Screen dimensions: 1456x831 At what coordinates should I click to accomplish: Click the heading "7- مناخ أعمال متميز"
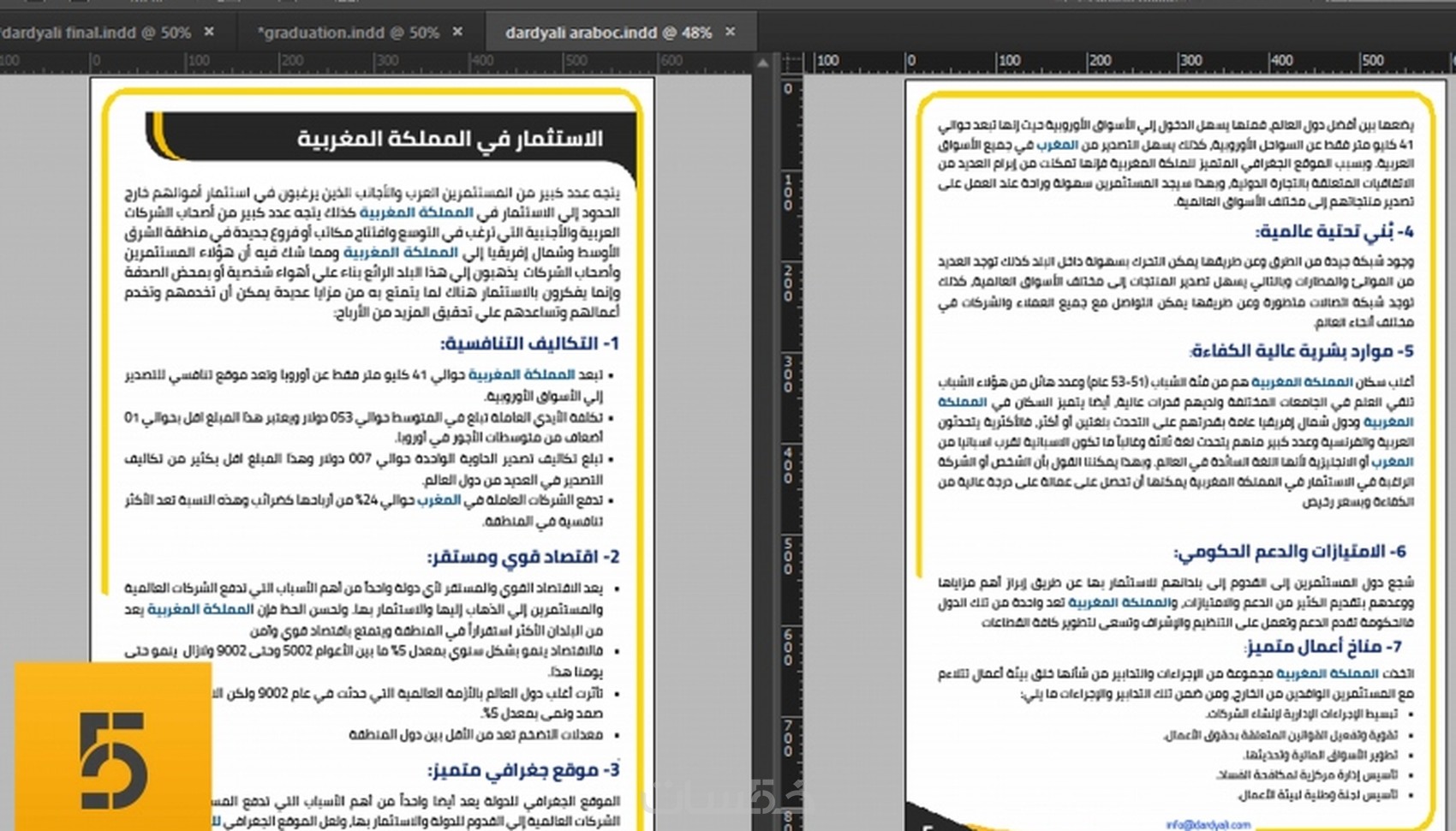click(x=1324, y=646)
